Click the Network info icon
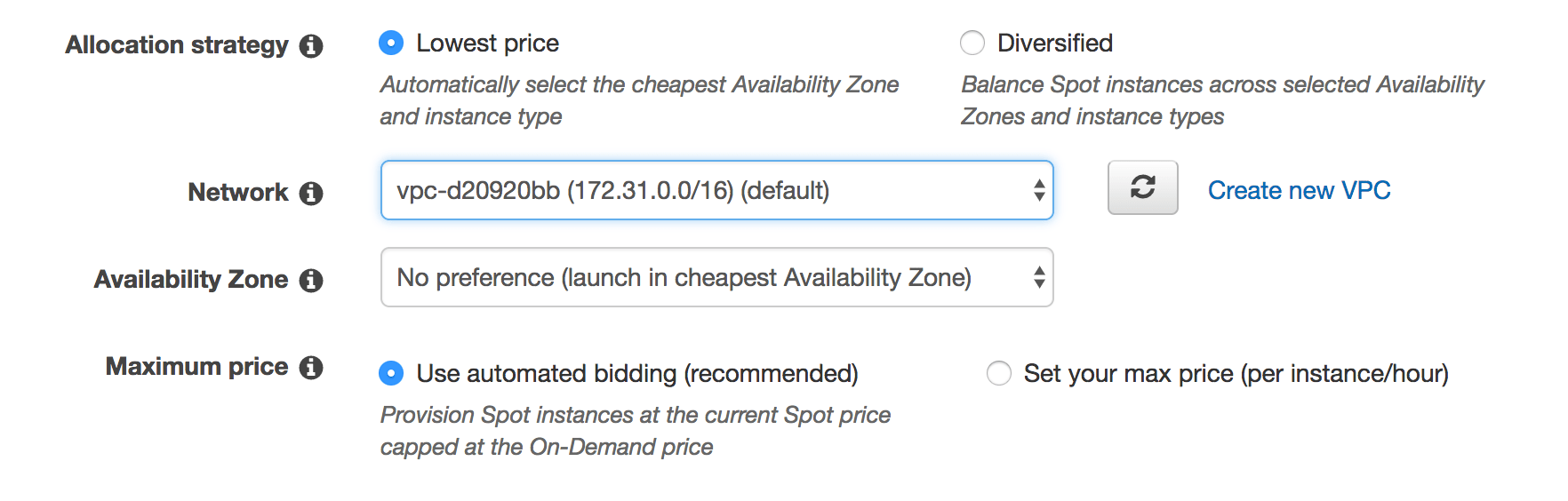This screenshot has width=1568, height=501. pos(311,194)
